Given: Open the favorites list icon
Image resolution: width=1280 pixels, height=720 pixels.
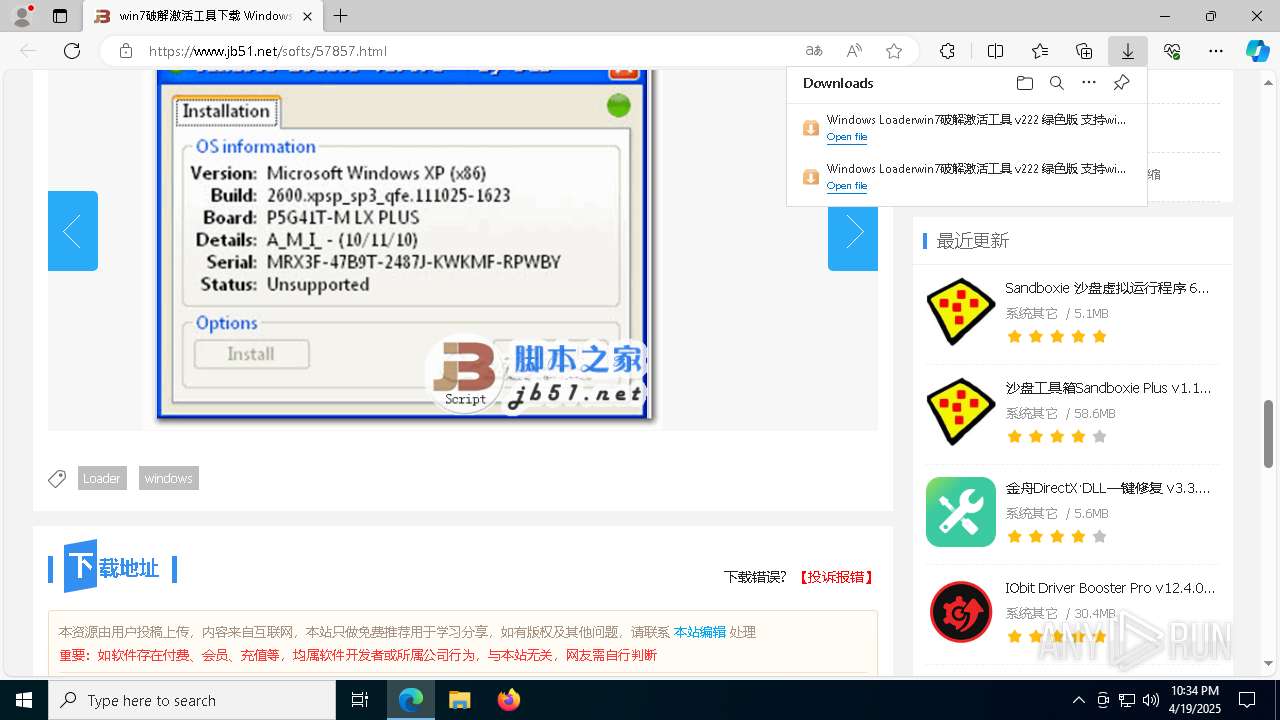Looking at the screenshot, I should (x=1040, y=51).
